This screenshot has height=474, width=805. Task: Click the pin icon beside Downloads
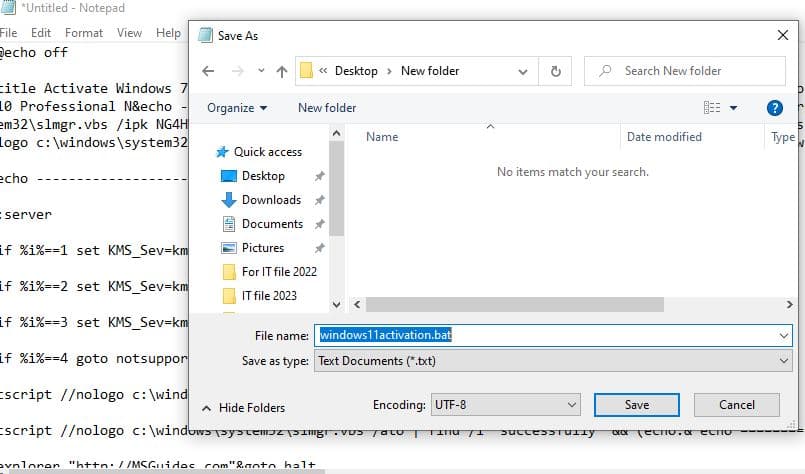point(319,200)
